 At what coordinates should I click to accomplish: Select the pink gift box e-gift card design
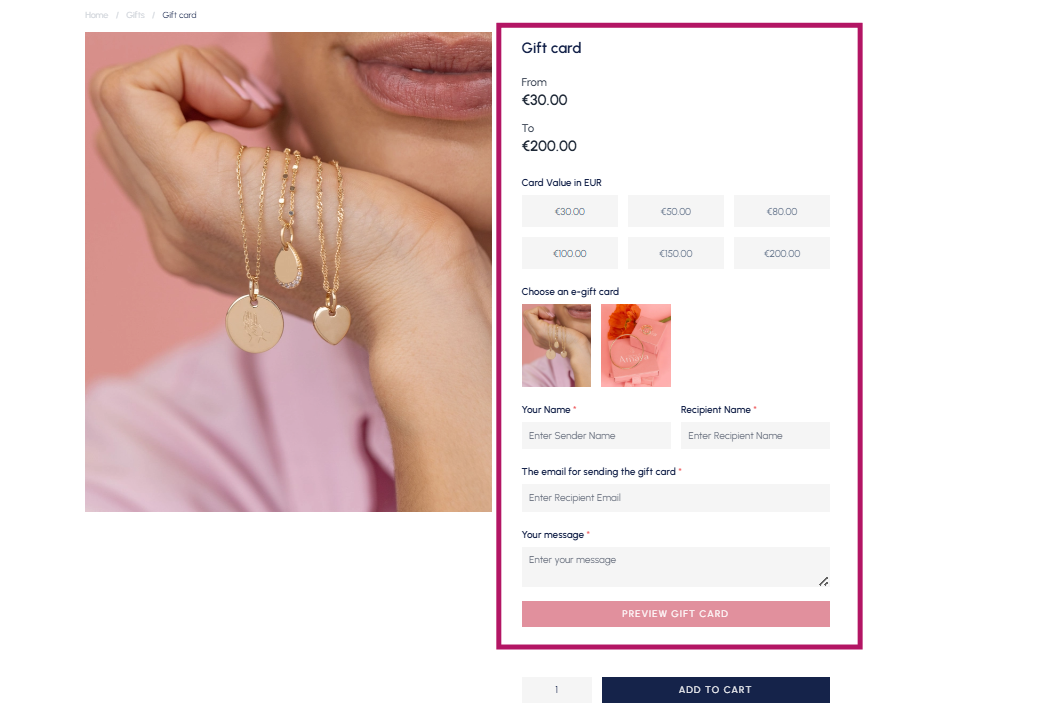[x=636, y=345]
